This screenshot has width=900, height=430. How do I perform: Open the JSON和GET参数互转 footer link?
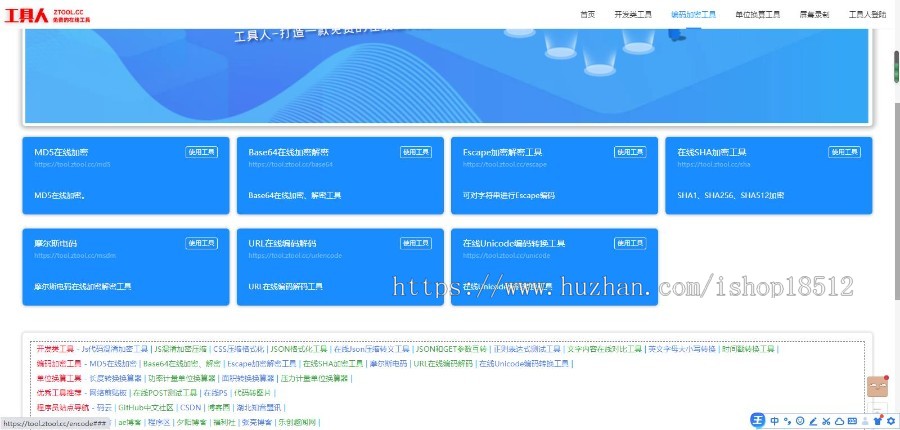point(451,348)
